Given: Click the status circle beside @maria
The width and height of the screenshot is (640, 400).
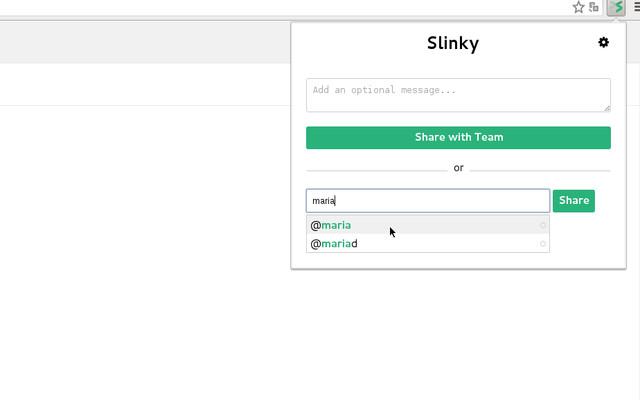Looking at the screenshot, I should (x=542, y=225).
